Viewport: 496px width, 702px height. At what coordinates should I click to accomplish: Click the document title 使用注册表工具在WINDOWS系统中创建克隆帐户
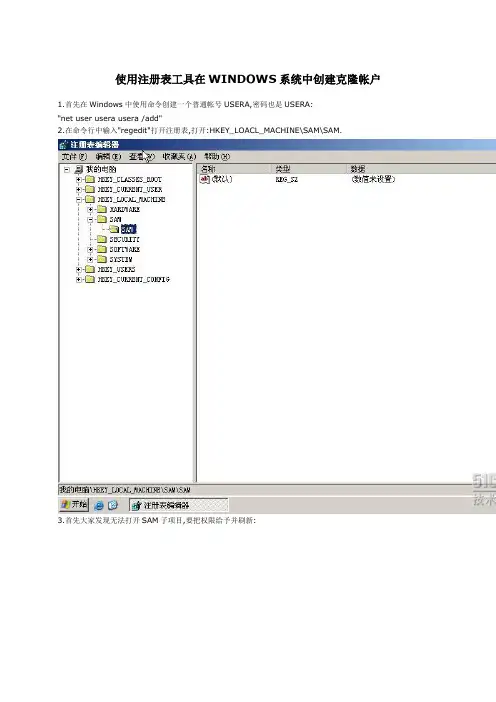248,80
